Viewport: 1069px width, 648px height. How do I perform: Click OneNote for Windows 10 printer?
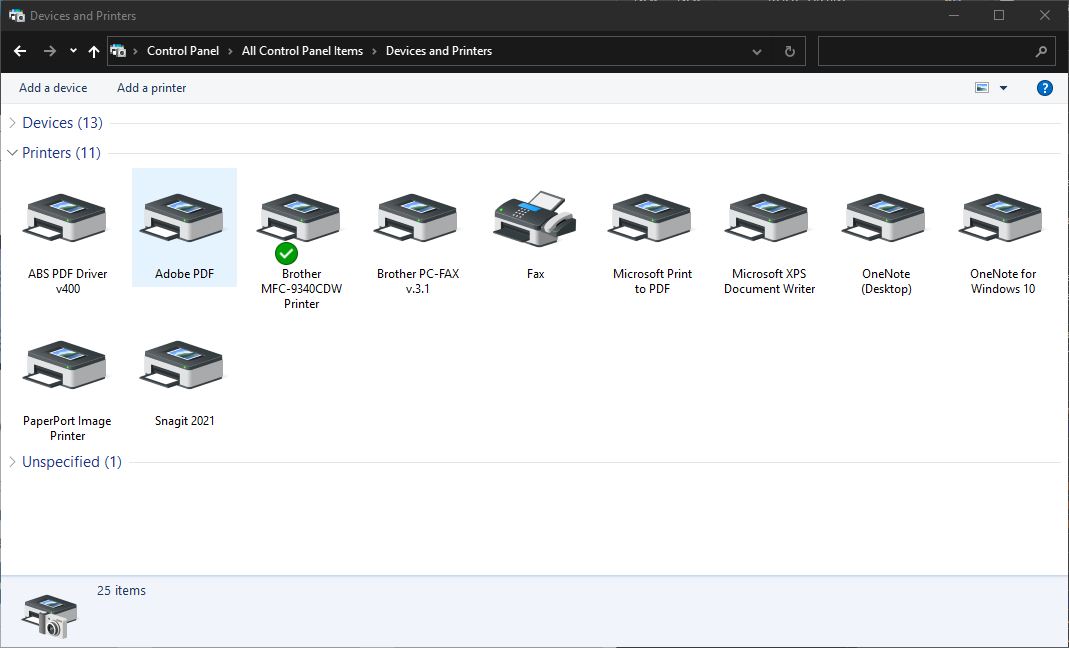coord(1000,218)
